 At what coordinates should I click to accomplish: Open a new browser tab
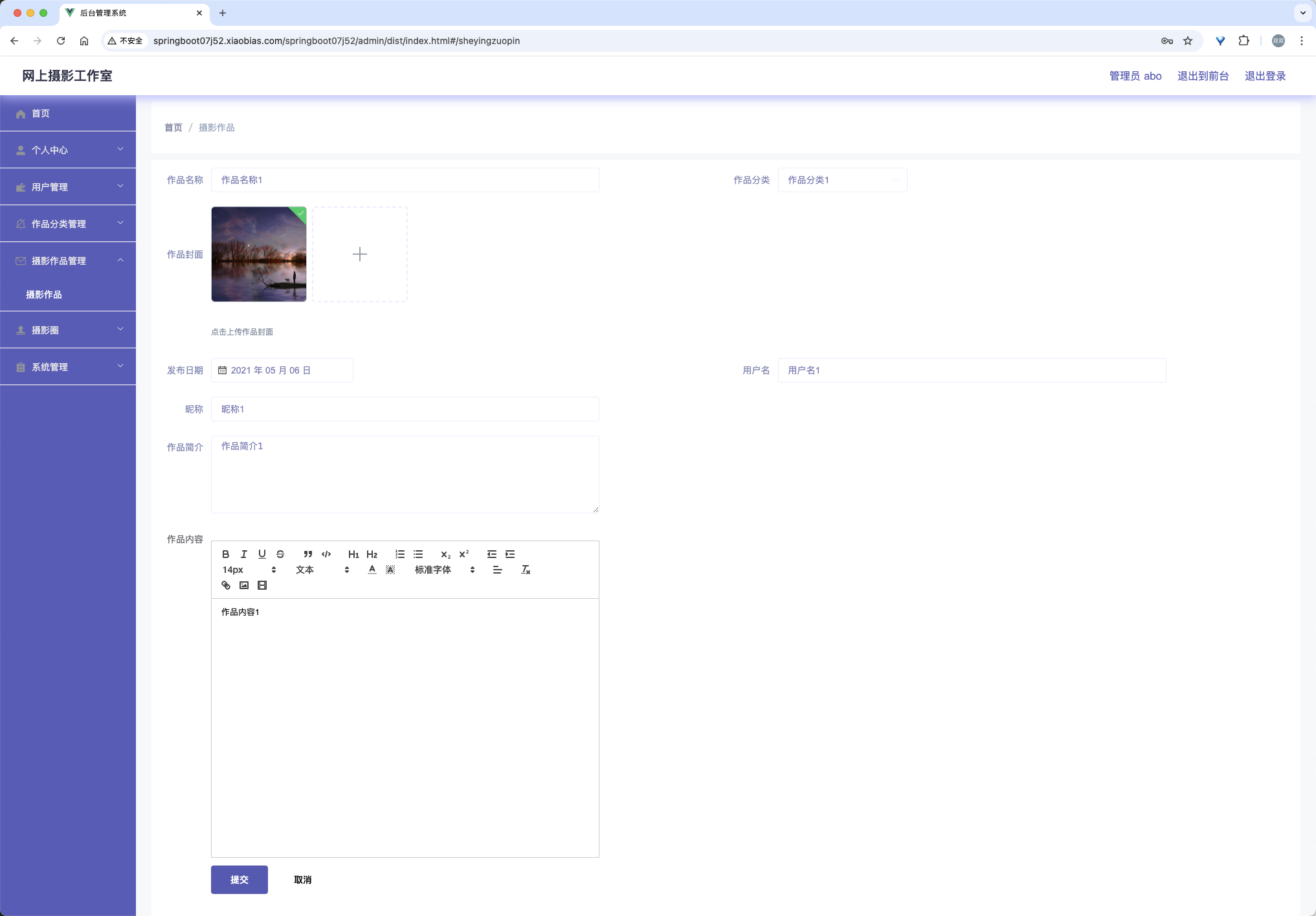click(223, 13)
